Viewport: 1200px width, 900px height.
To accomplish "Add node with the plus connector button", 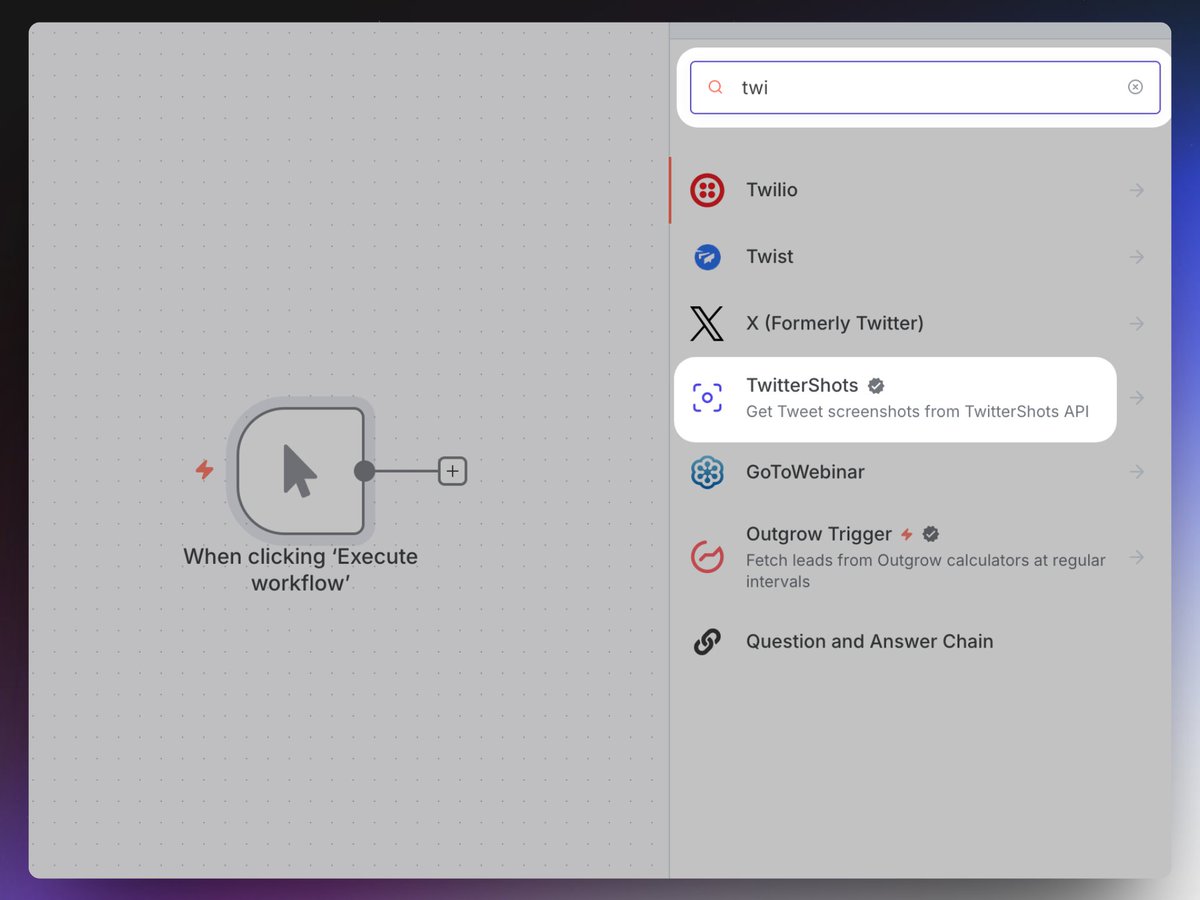I will (x=453, y=471).
